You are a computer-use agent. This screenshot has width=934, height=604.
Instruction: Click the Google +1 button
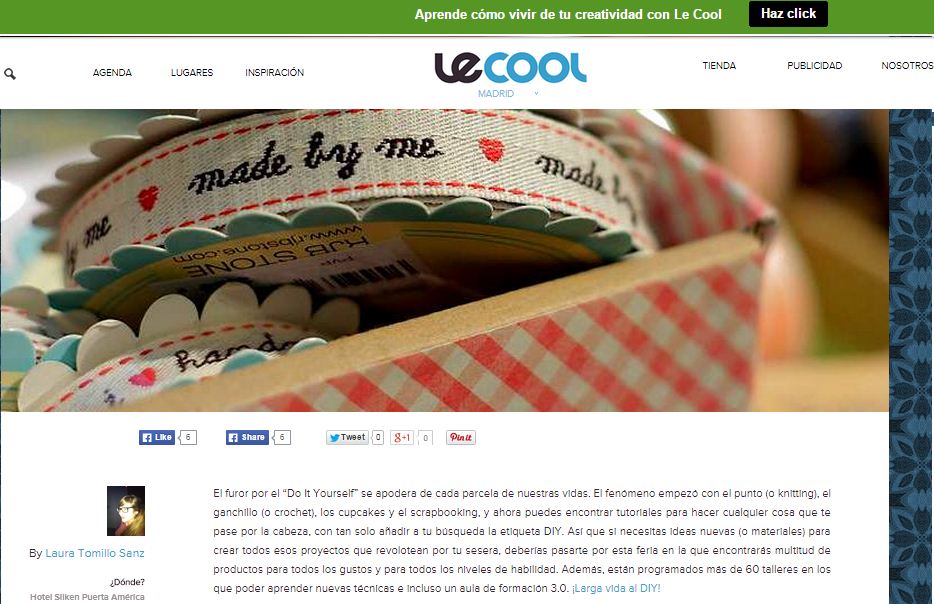(402, 437)
